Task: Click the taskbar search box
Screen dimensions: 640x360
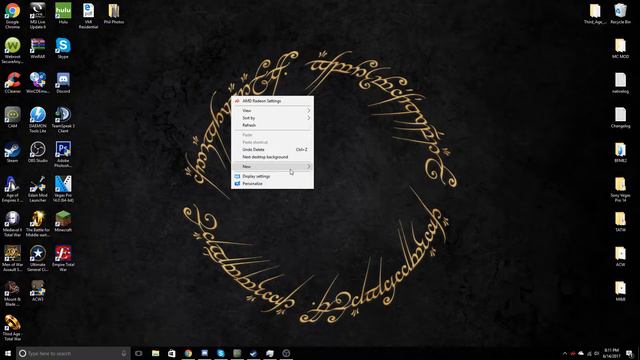Action: (73, 353)
